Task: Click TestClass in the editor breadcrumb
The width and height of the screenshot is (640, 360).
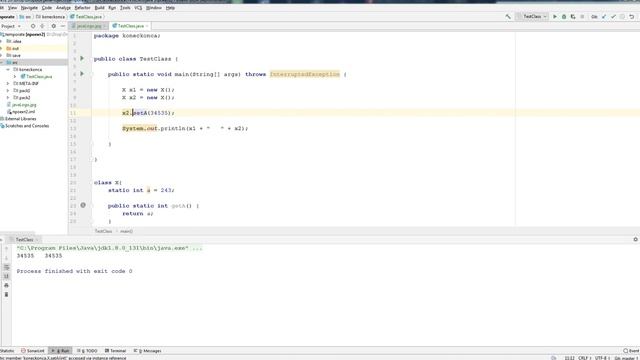Action: click(103, 231)
